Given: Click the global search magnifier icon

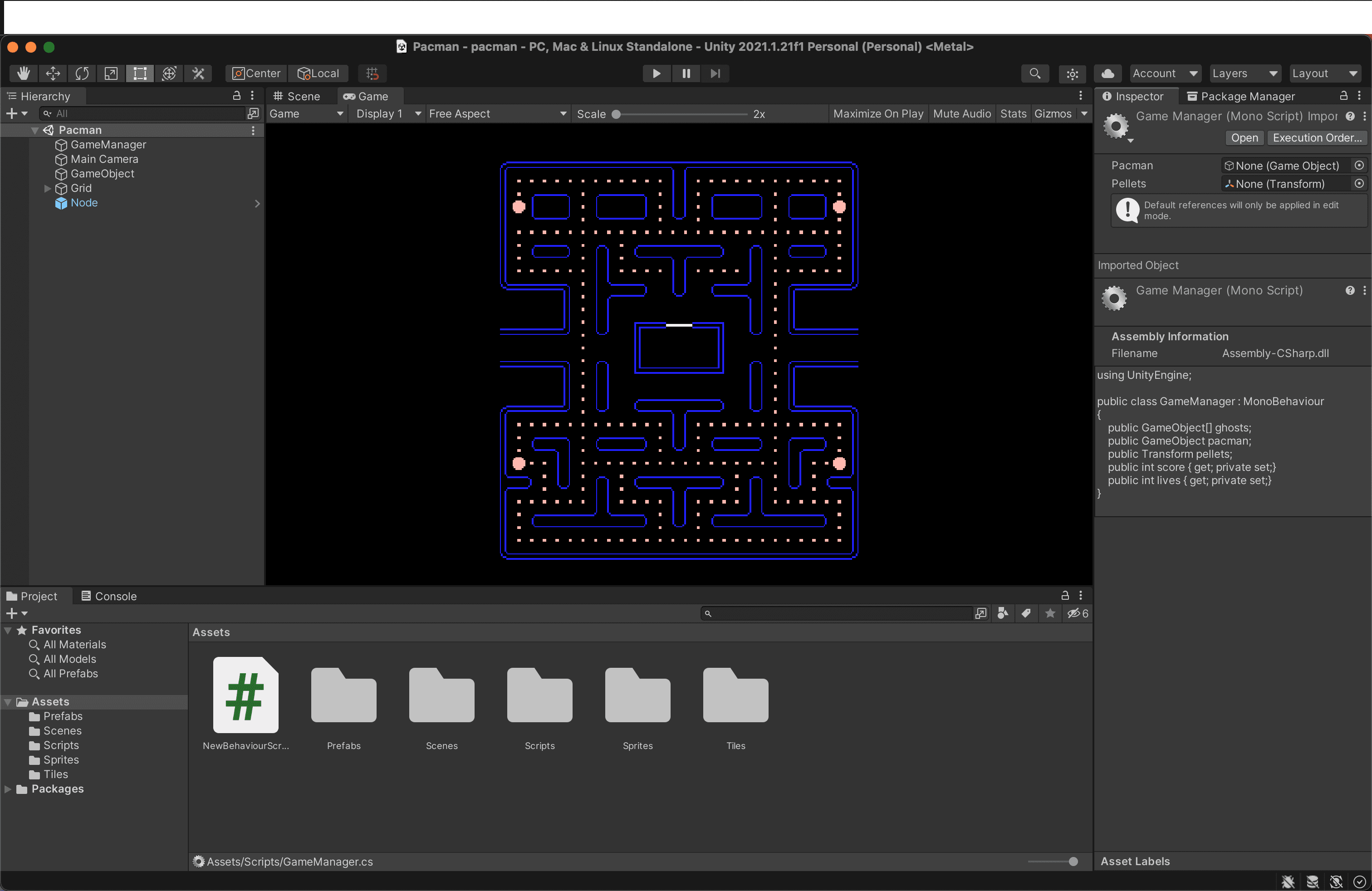Looking at the screenshot, I should point(1035,73).
